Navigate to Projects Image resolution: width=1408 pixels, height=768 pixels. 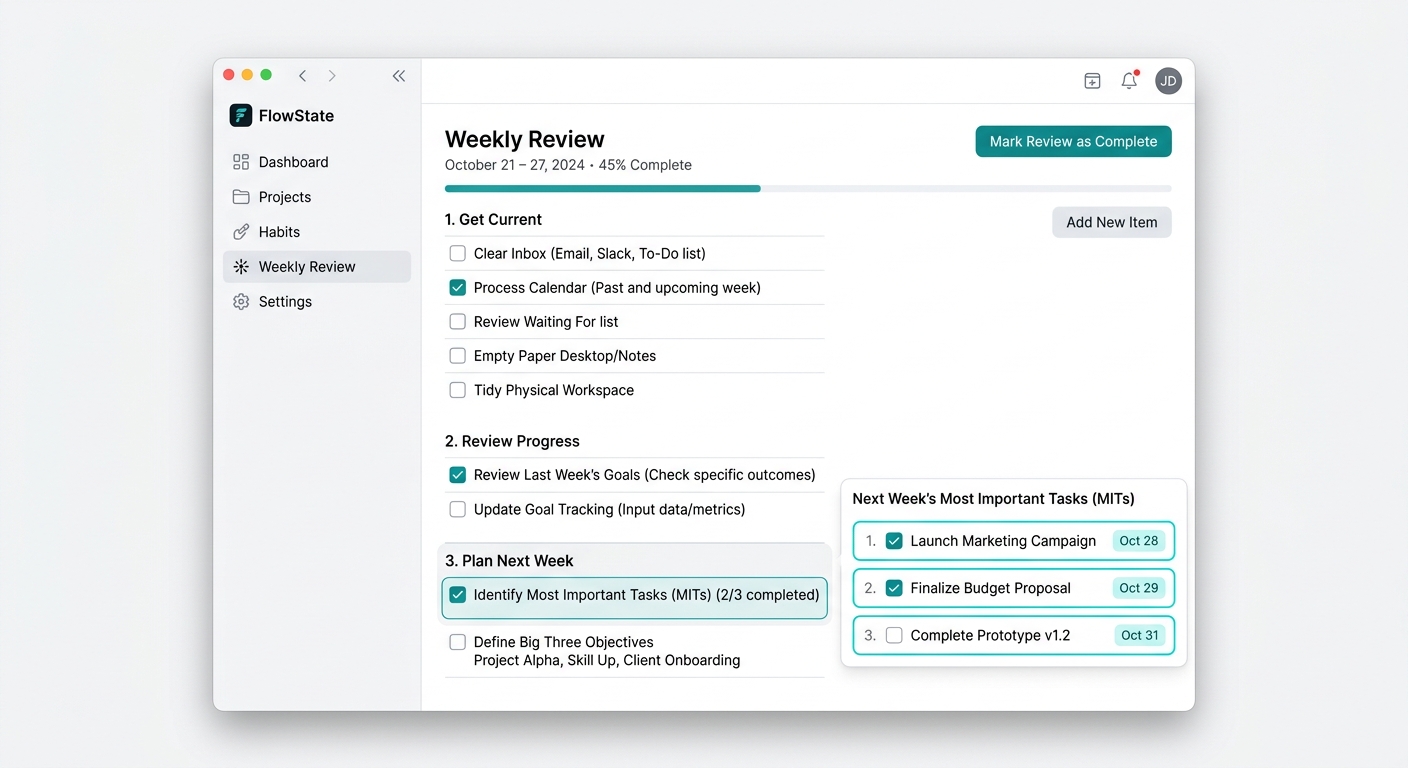(317, 197)
